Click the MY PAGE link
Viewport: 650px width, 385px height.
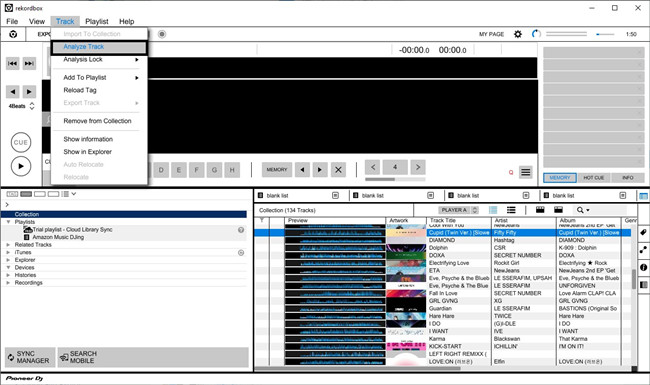[x=491, y=34]
